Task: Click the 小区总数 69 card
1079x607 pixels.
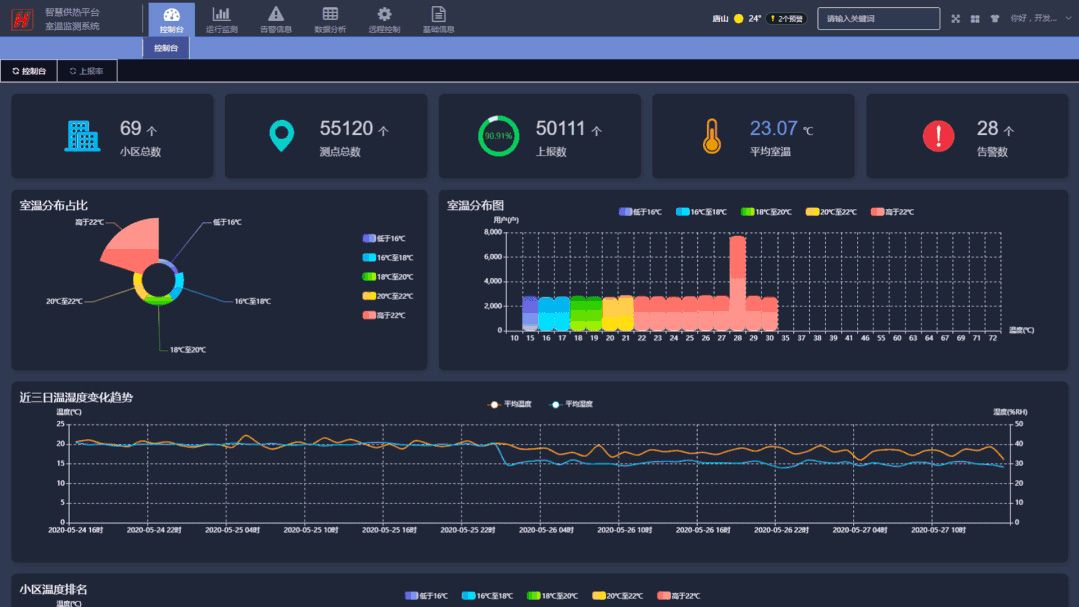Action: 112,136
